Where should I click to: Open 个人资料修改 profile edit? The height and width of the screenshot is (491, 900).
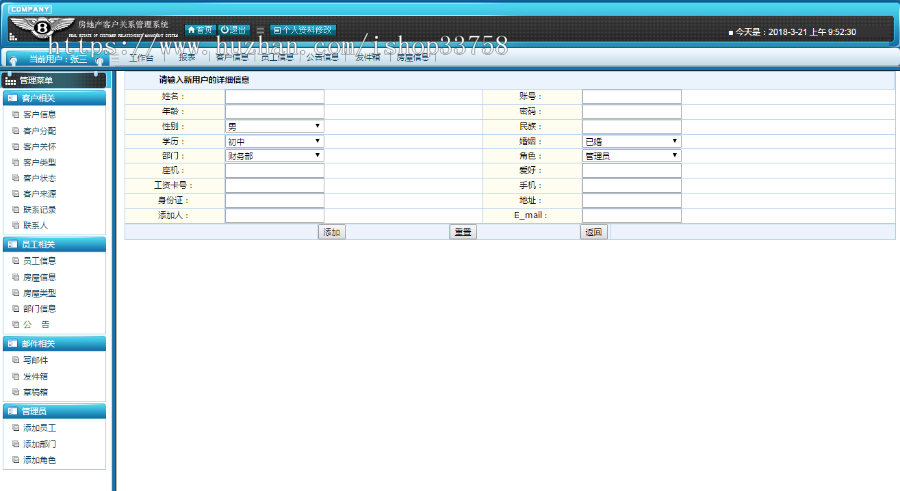point(303,30)
